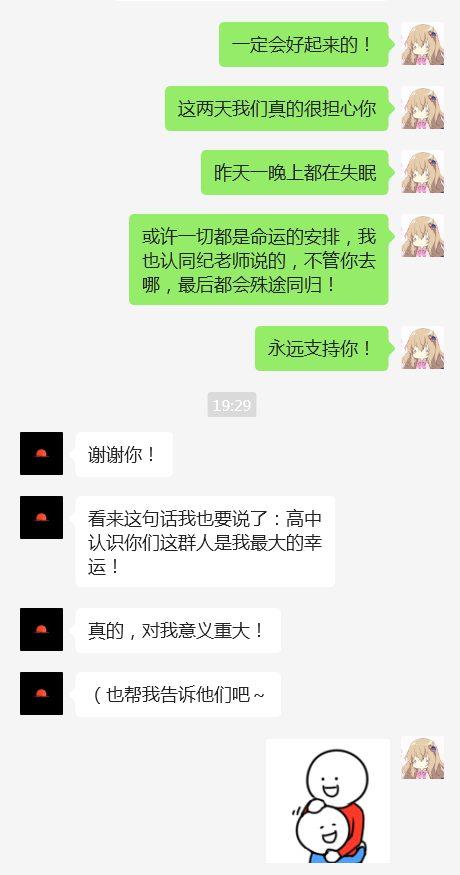Click the sunset avatar beside the '高中认识你们' message

(x=41, y=517)
